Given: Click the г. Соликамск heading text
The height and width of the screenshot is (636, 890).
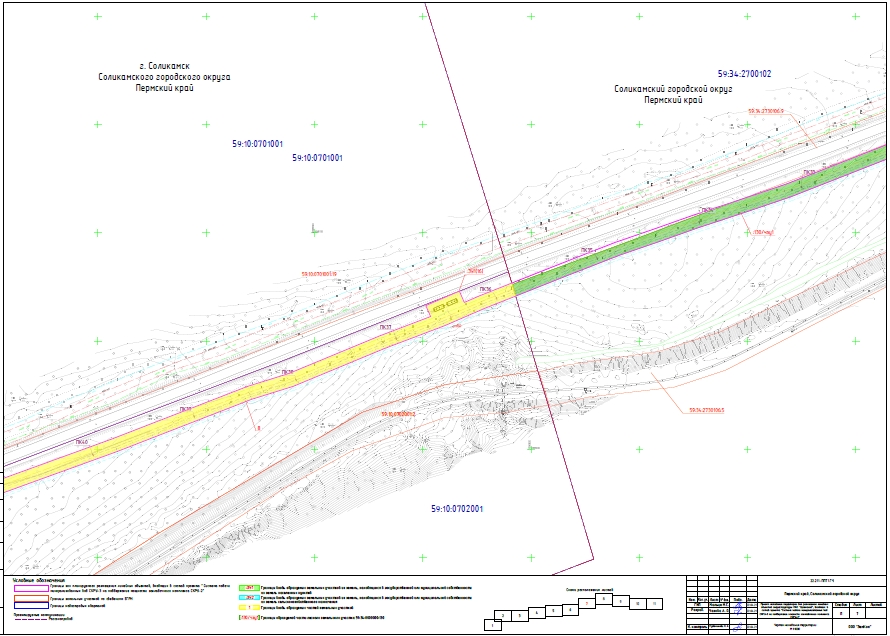Looking at the screenshot, I should tap(165, 66).
